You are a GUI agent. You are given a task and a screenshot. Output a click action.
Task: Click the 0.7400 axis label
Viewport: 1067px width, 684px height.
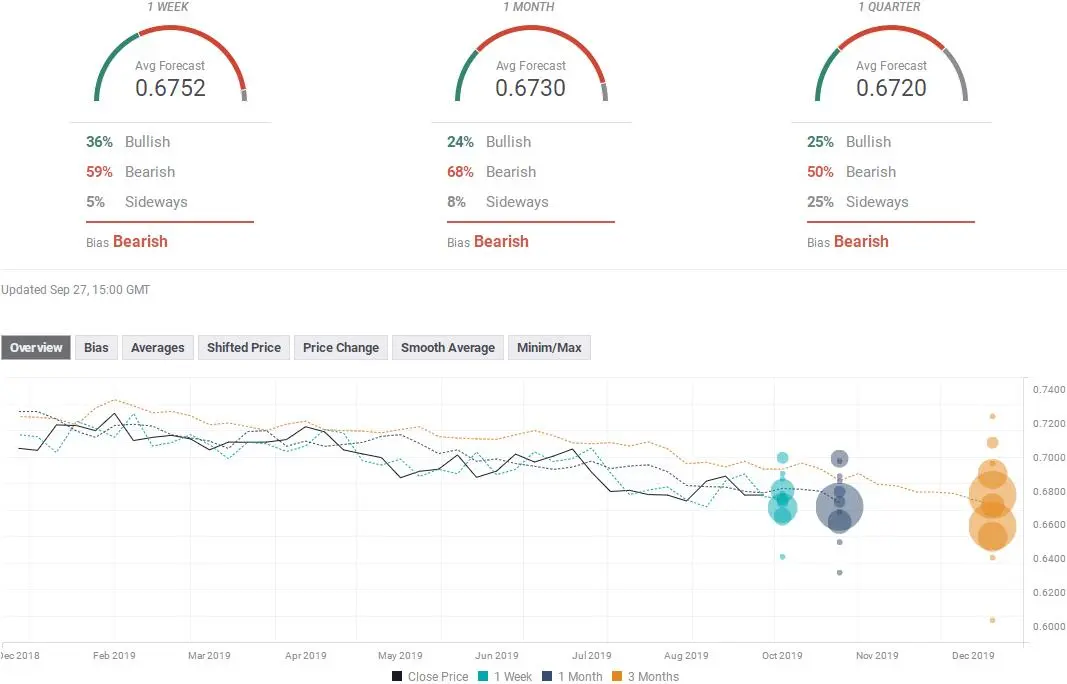click(1049, 389)
